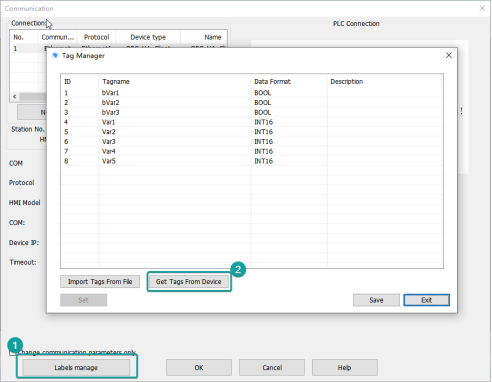Screen dimensions: 492x382
Task: Sort by Tagname column header
Action: coord(175,82)
